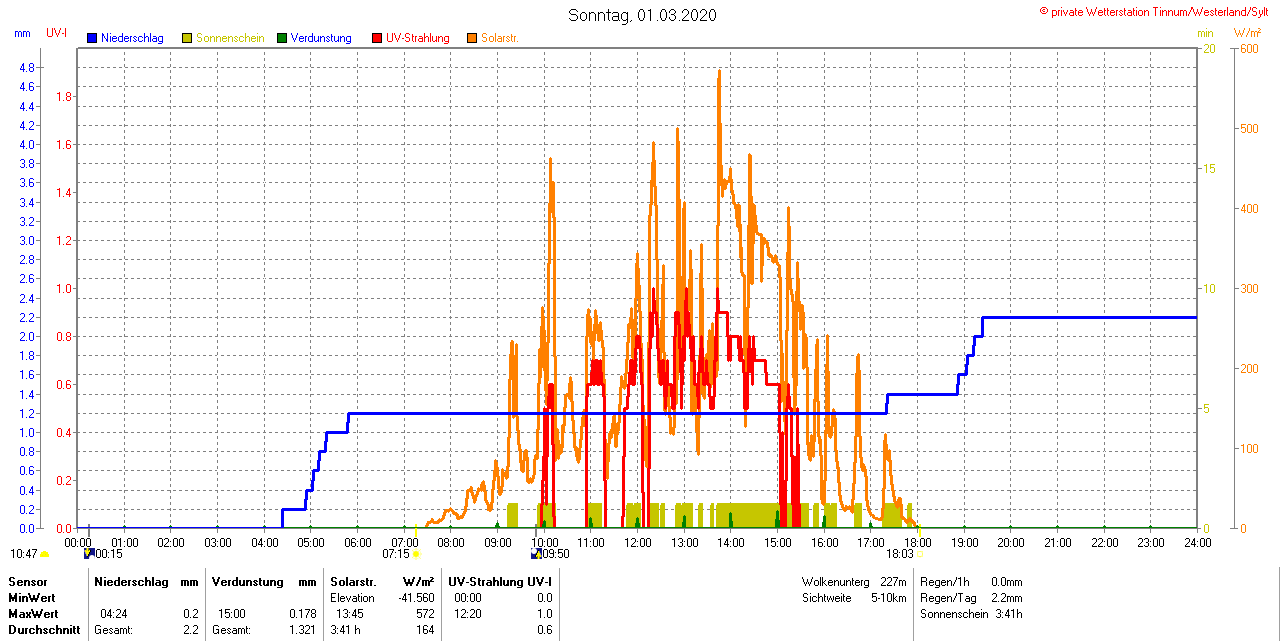Click the Niederschlag max time 04:24

coord(113,613)
